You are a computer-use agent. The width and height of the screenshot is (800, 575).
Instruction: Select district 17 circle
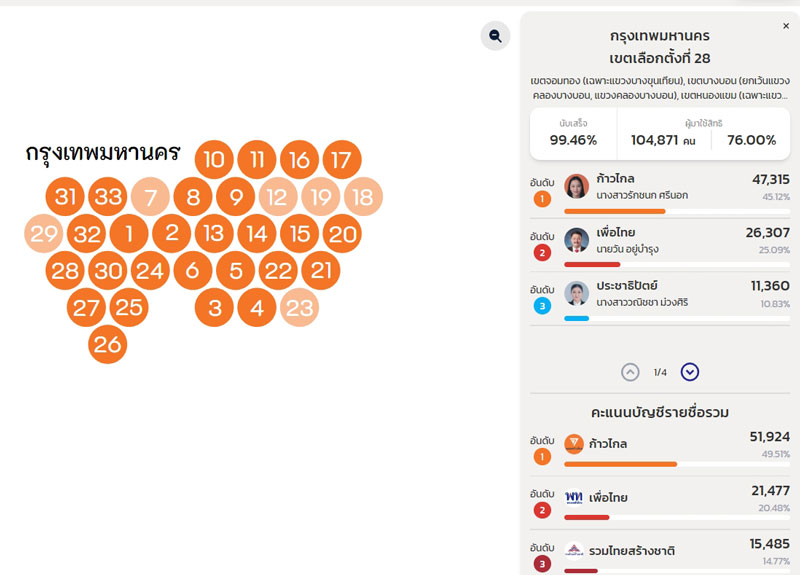341,159
